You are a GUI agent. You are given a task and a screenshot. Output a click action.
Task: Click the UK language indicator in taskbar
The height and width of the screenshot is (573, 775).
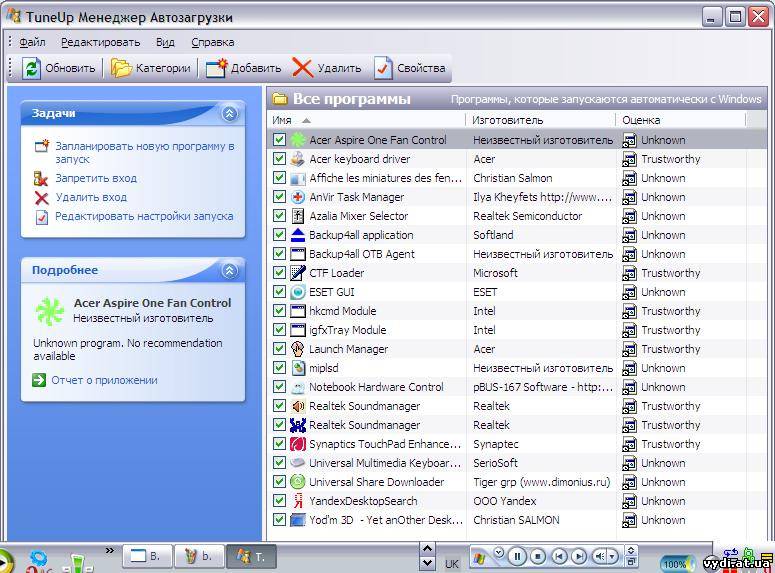click(452, 564)
